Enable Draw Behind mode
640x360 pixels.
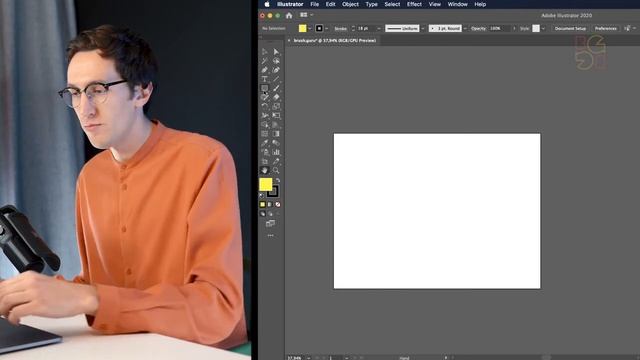click(x=270, y=213)
